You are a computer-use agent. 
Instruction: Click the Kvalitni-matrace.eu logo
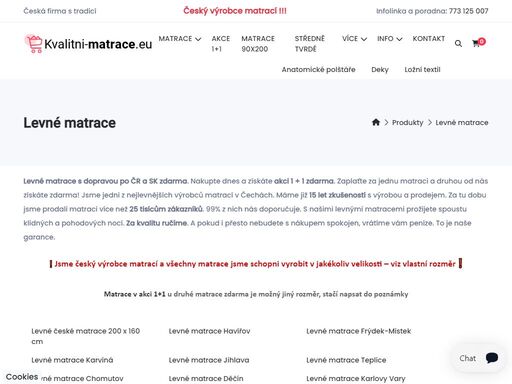point(88,44)
